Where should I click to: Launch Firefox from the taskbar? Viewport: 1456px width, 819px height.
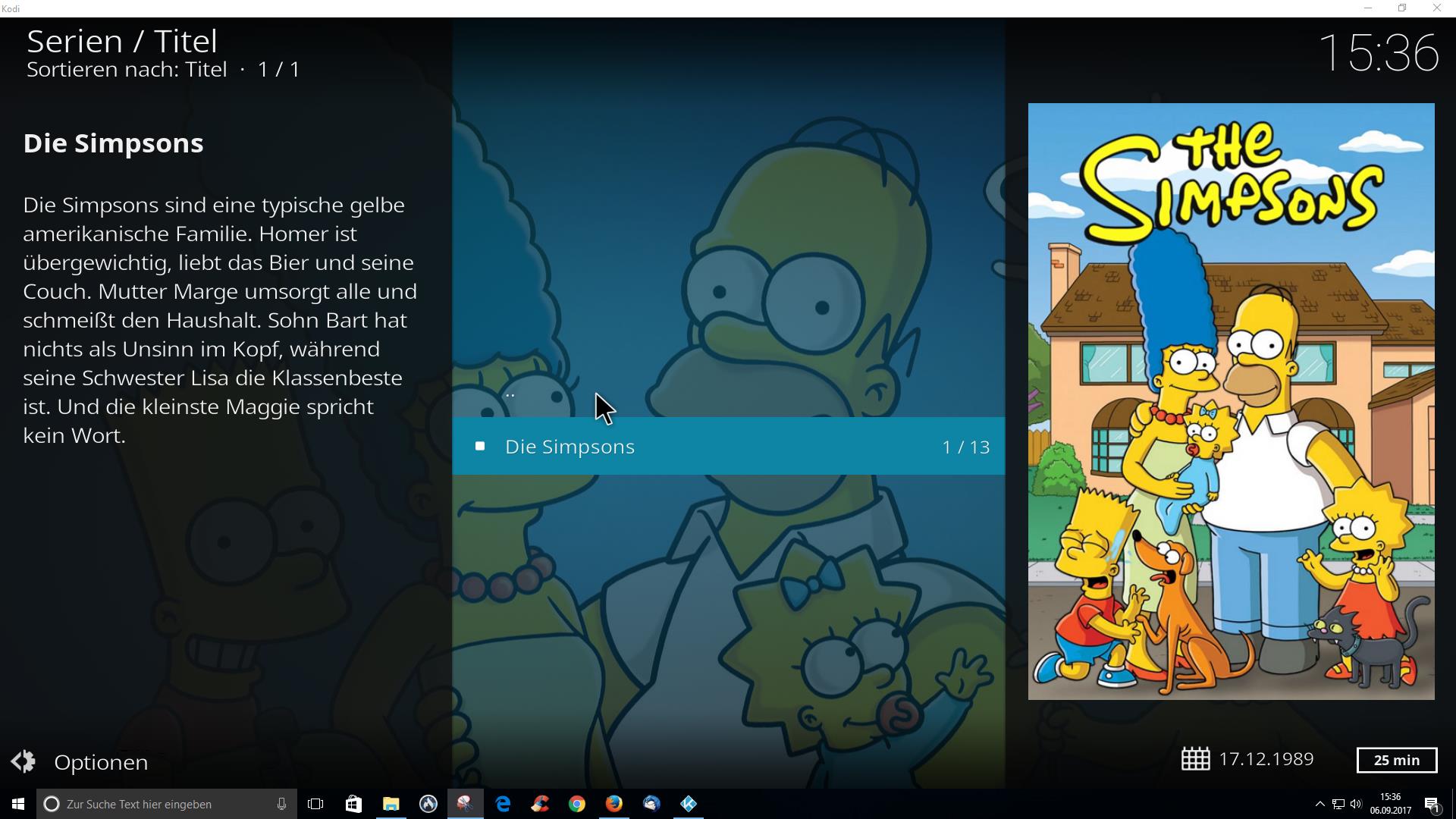614,804
